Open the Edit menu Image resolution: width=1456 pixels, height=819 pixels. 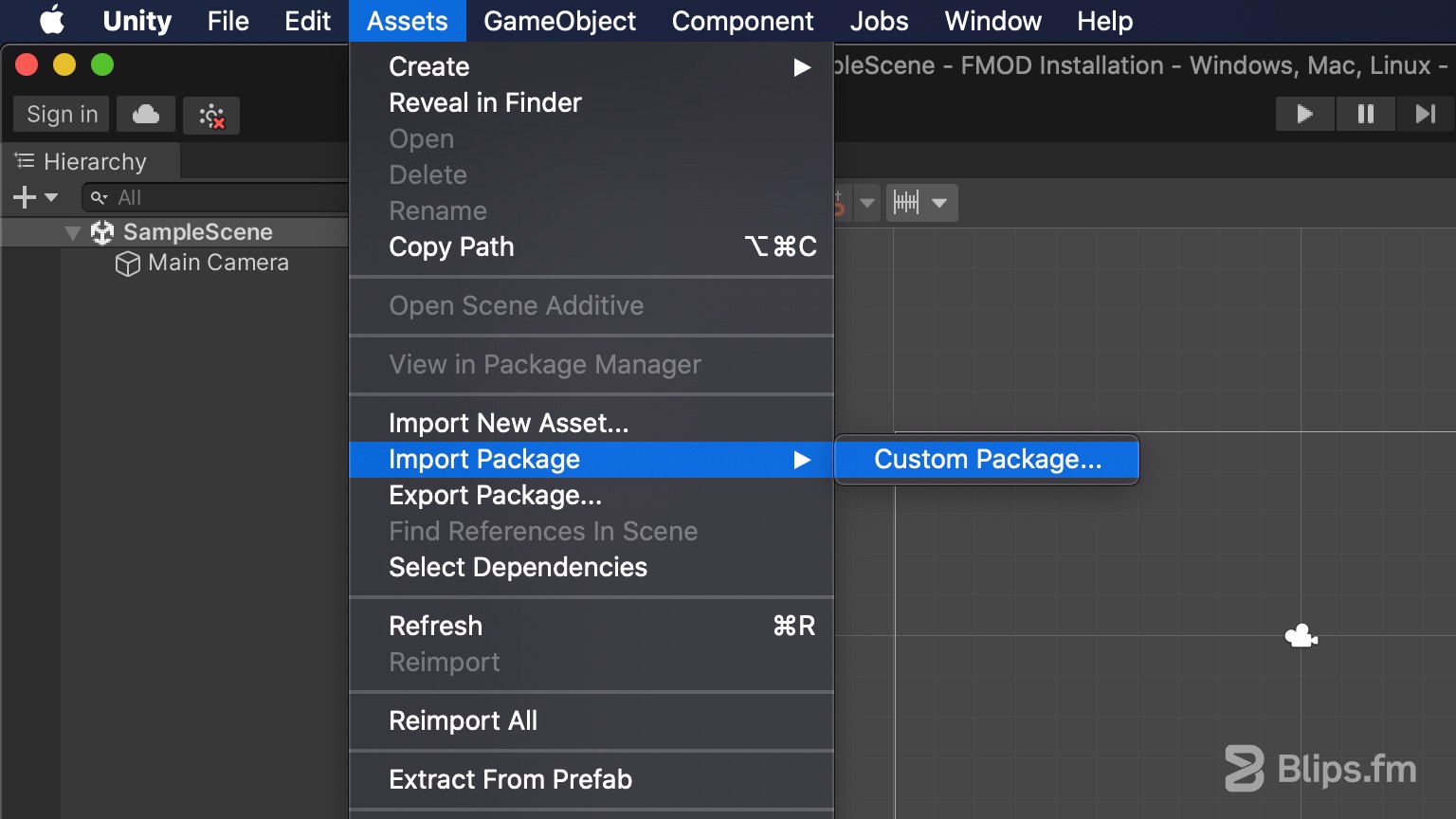[308, 21]
